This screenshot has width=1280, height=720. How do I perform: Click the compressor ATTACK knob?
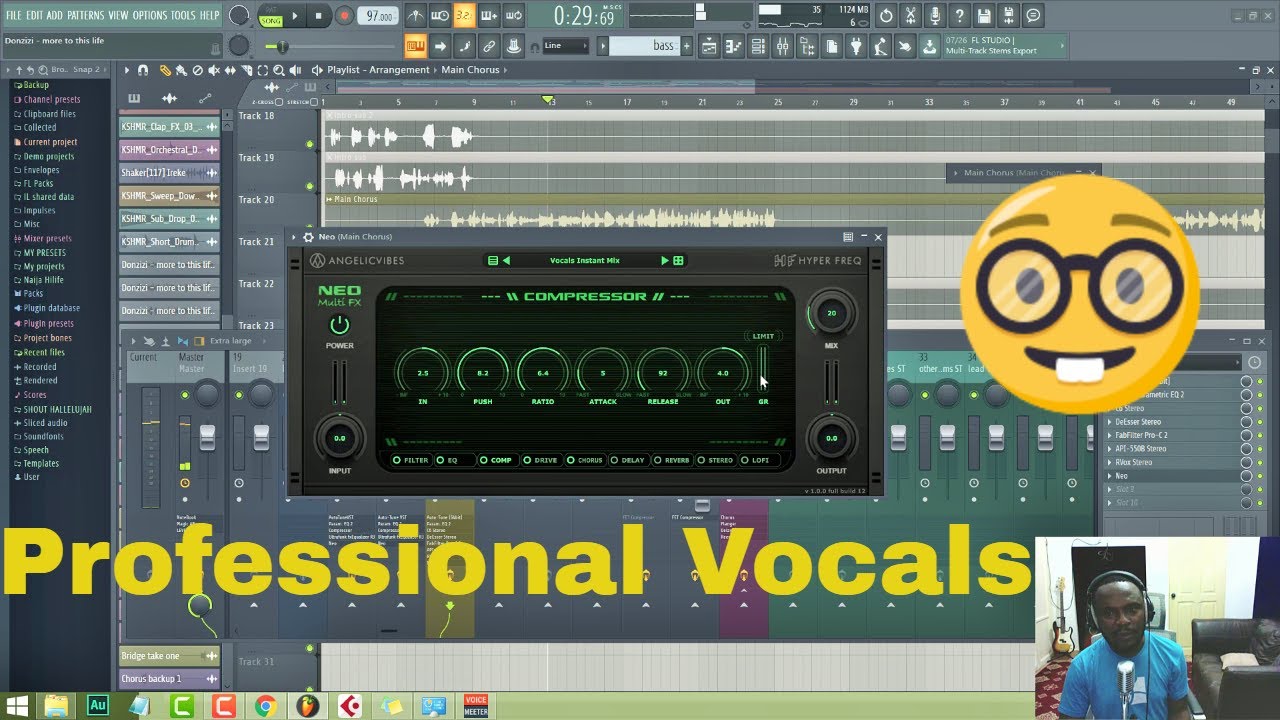[603, 372]
